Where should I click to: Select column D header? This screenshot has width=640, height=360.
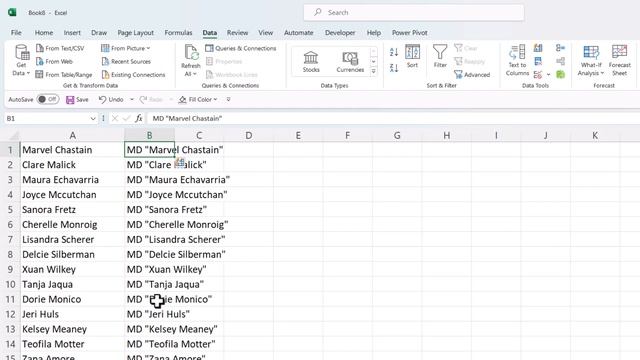[x=249, y=135]
